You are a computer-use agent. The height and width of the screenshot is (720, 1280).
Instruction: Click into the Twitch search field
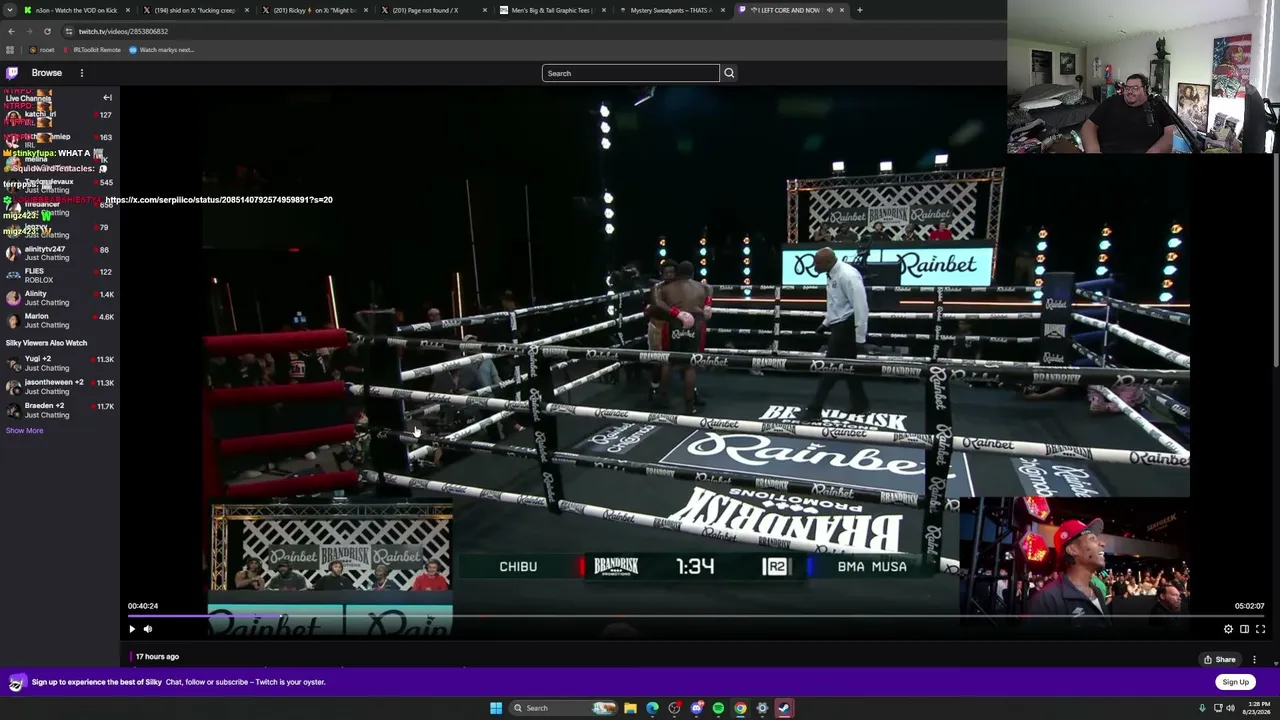point(630,73)
